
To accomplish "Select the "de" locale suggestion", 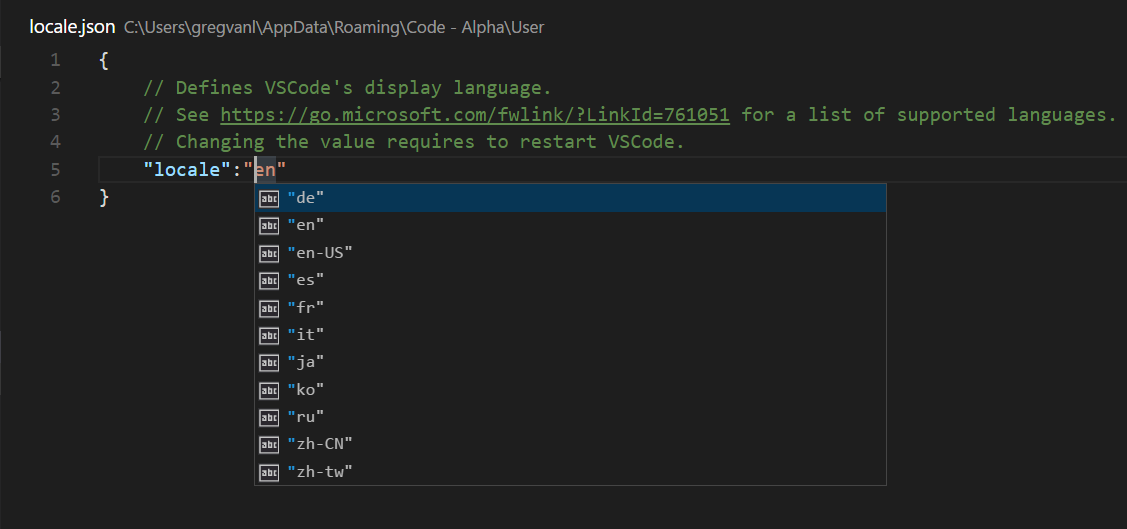I will point(571,198).
